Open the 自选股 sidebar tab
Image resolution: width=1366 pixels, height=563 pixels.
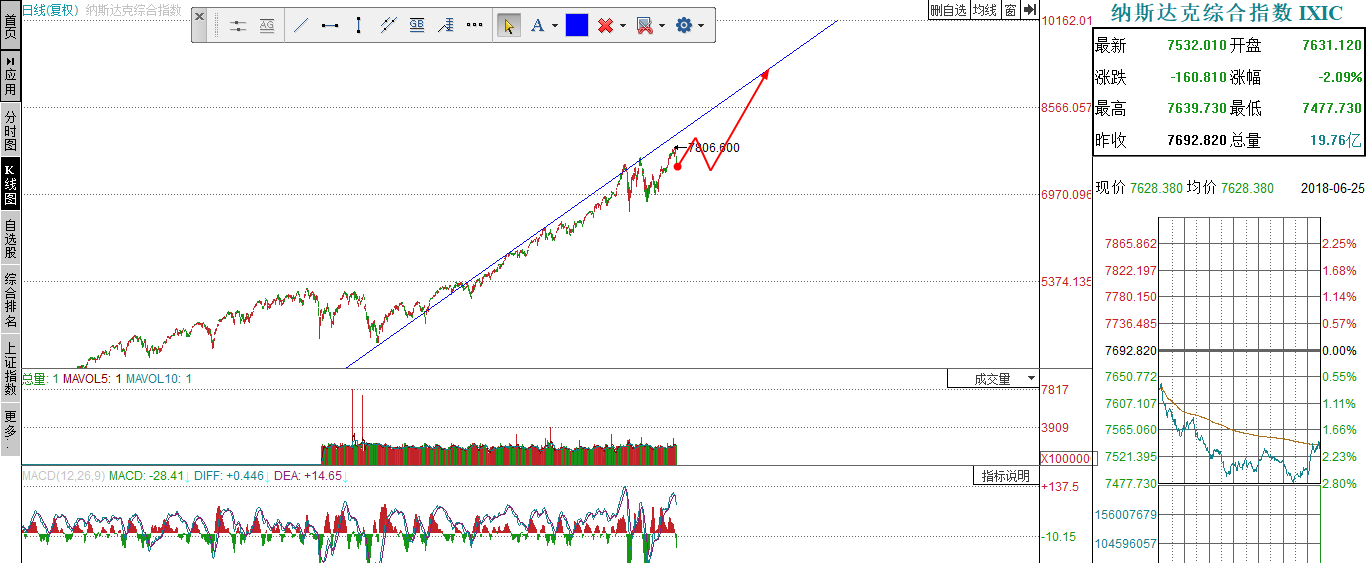pos(10,239)
